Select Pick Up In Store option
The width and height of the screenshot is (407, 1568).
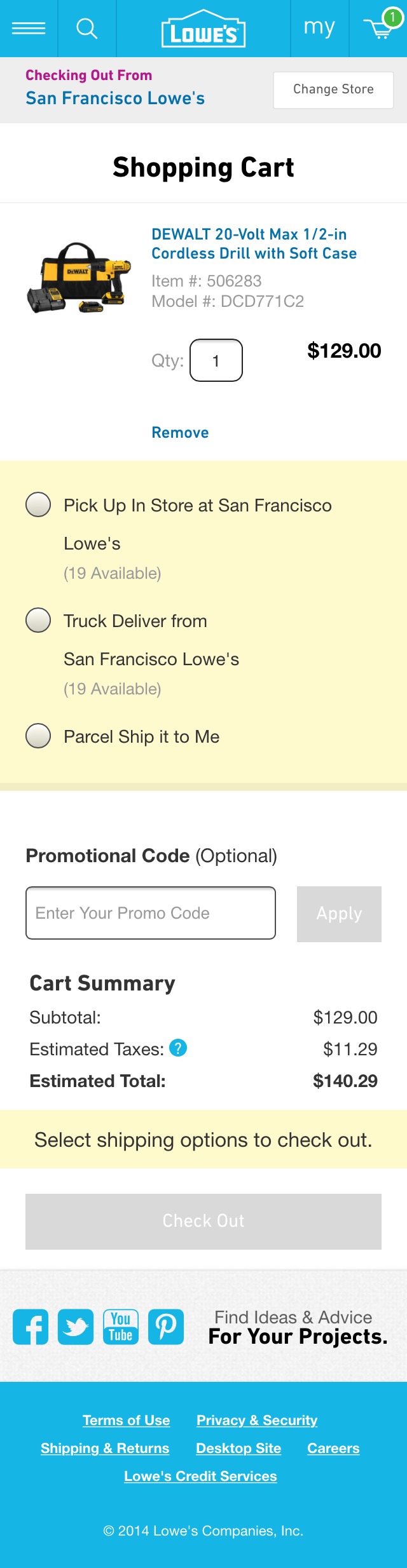(38, 505)
